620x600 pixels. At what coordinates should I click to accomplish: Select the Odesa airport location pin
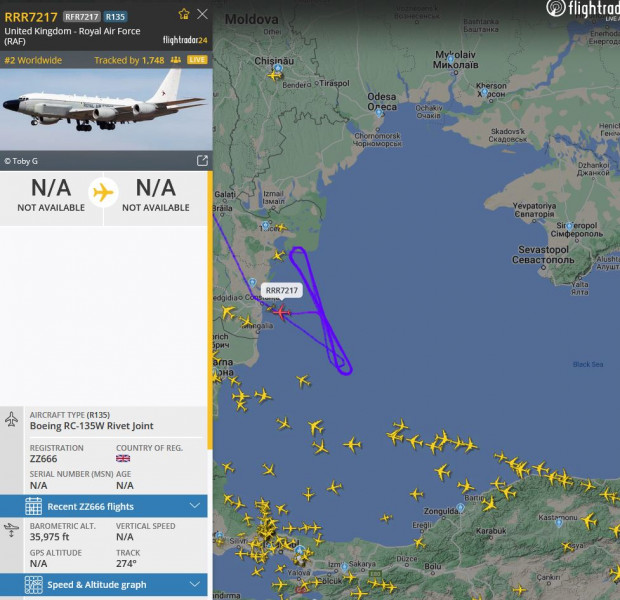[379, 113]
